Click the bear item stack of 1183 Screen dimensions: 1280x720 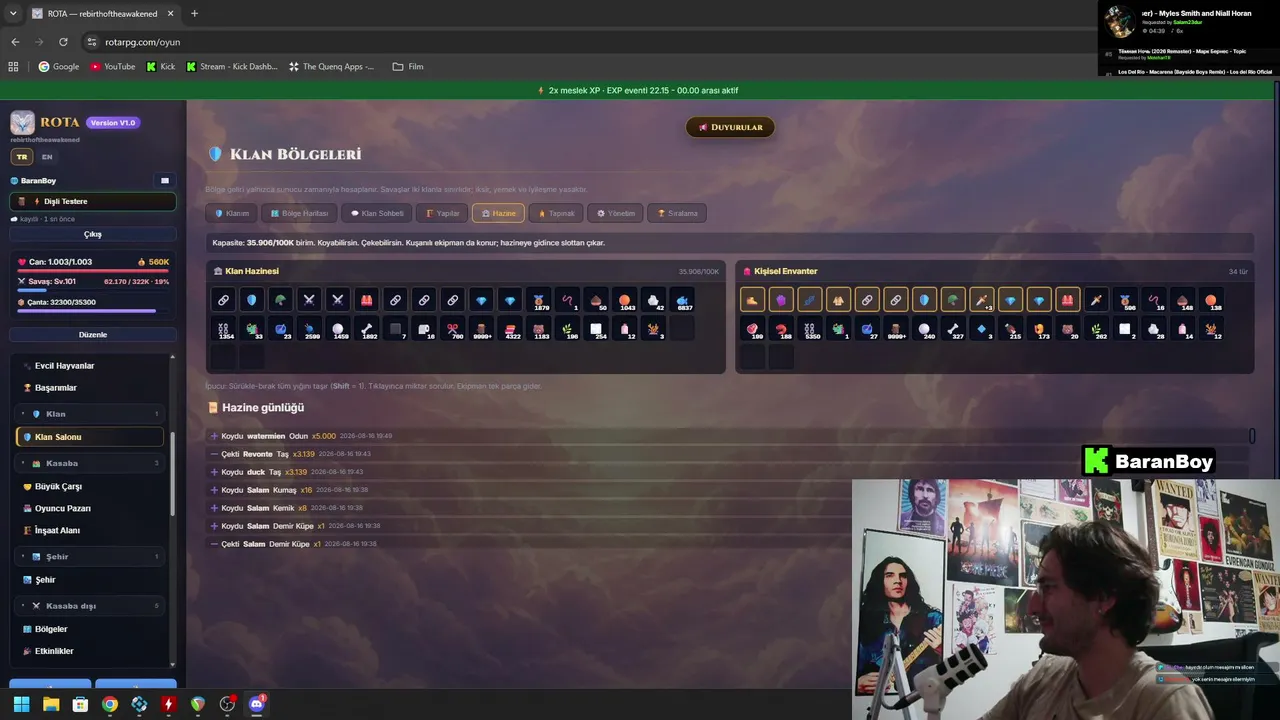pyautogui.click(x=539, y=328)
